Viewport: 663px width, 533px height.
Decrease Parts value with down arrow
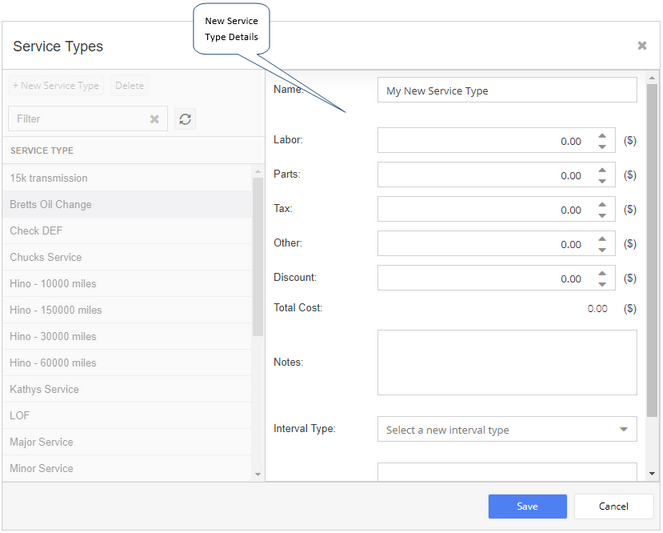click(x=602, y=180)
